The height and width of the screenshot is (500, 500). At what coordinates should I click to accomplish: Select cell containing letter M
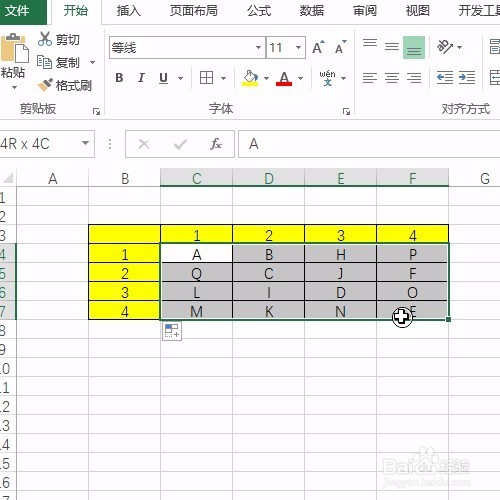click(x=196, y=311)
